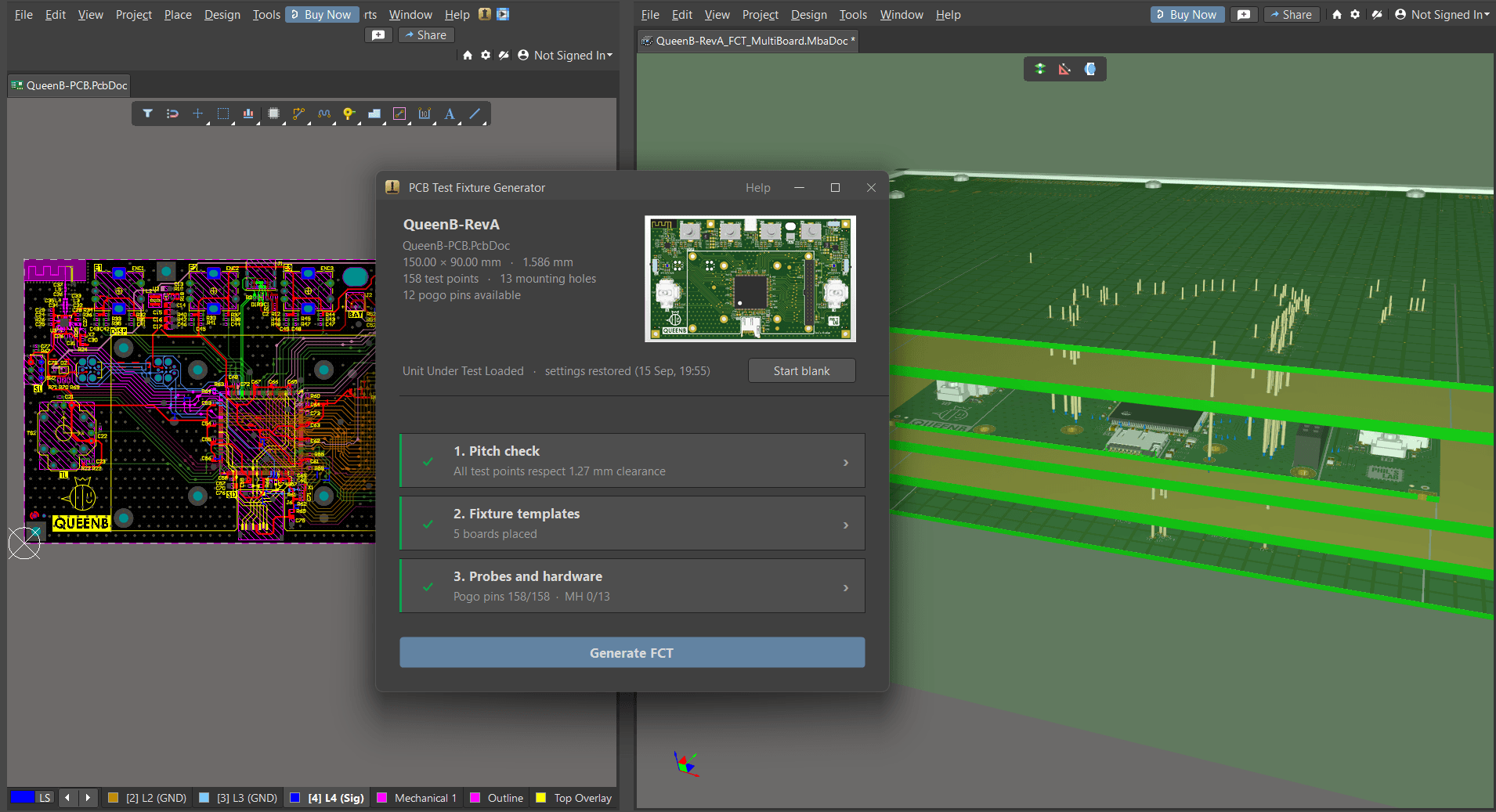This screenshot has width=1496, height=812.
Task: Select the [2] L2 (GND) layer tab
Action: click(147, 798)
